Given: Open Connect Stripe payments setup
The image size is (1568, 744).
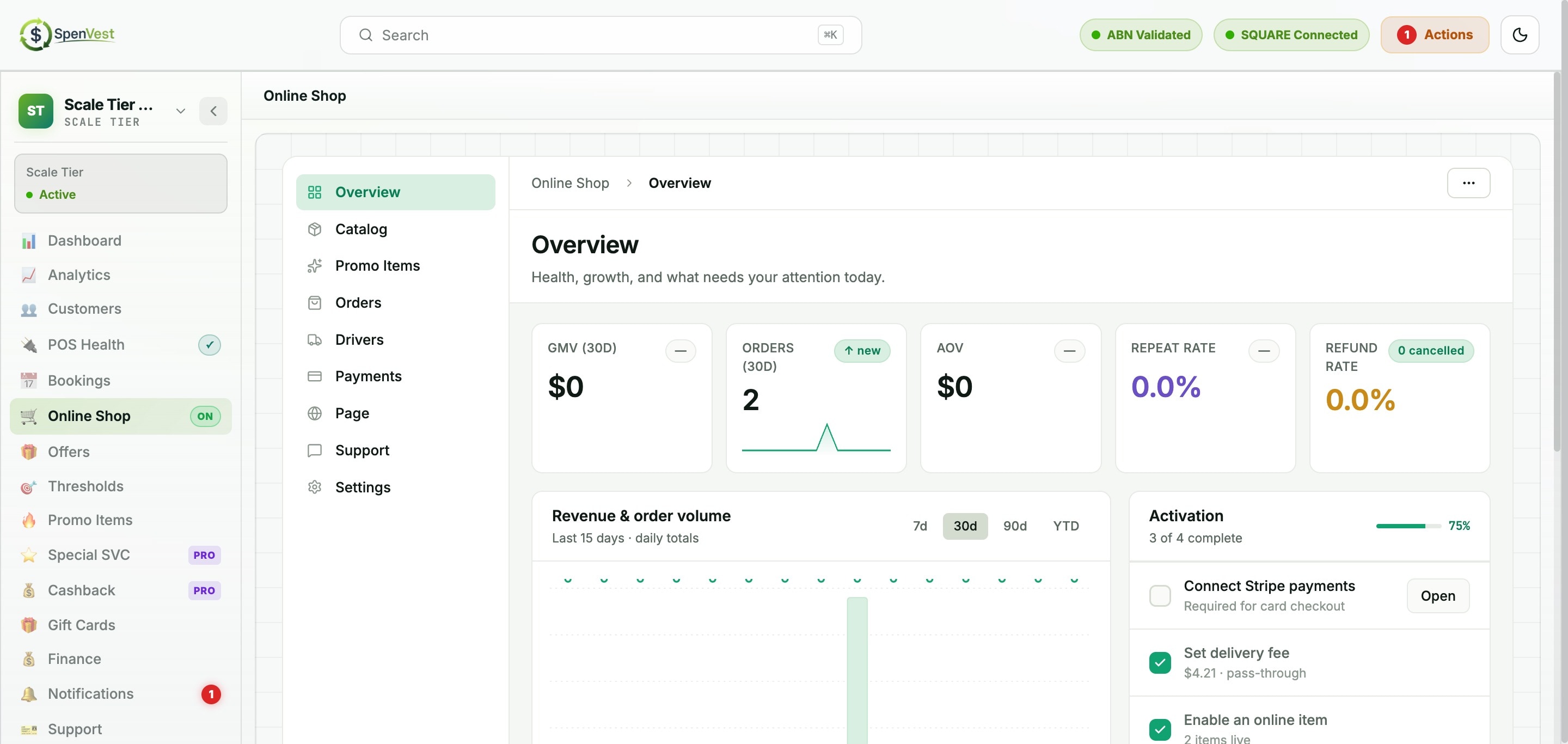Looking at the screenshot, I should point(1437,596).
